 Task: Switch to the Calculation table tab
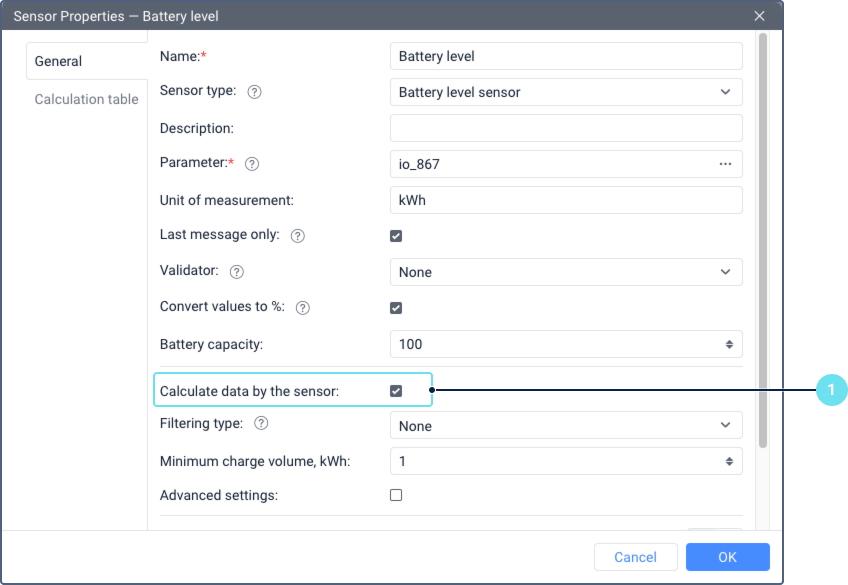(x=87, y=99)
